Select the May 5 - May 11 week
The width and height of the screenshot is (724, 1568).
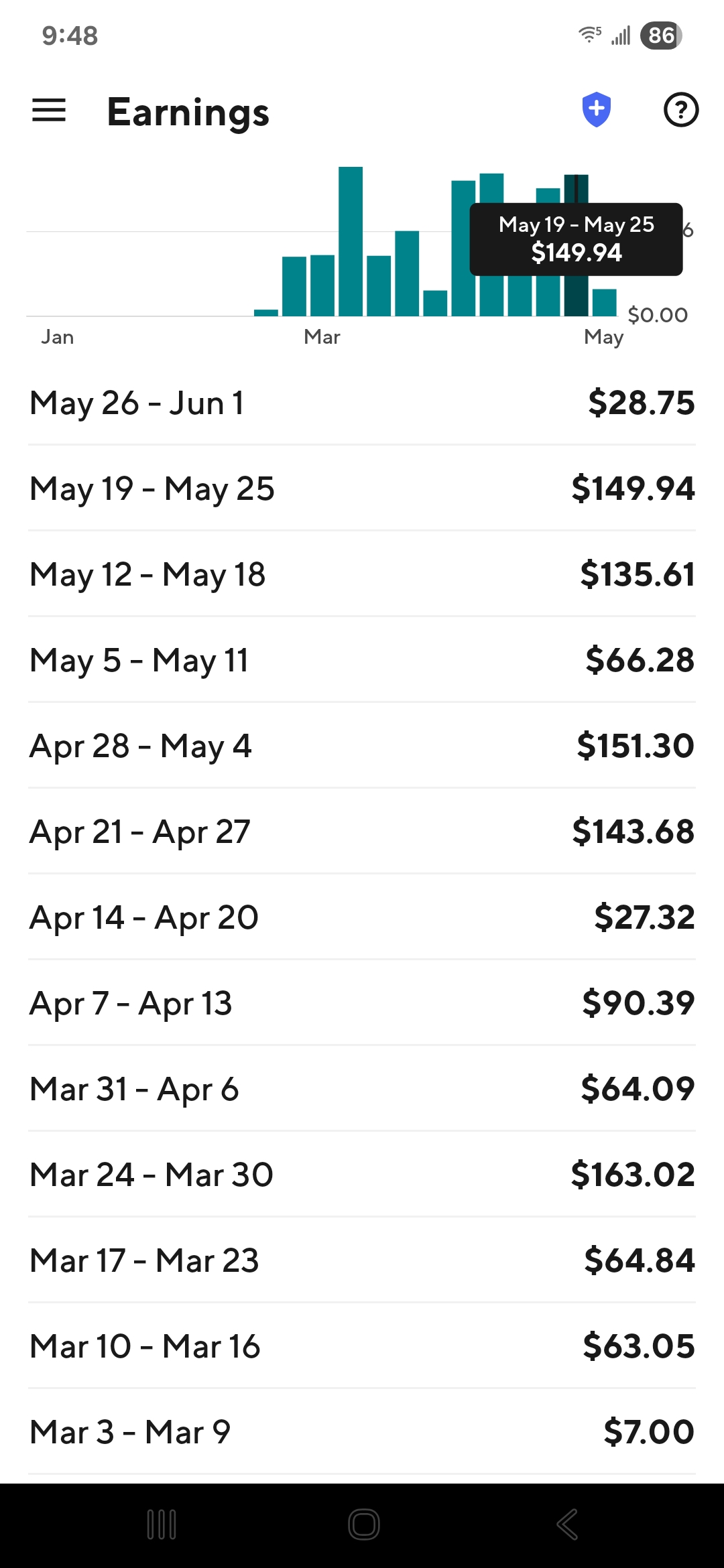tap(362, 661)
